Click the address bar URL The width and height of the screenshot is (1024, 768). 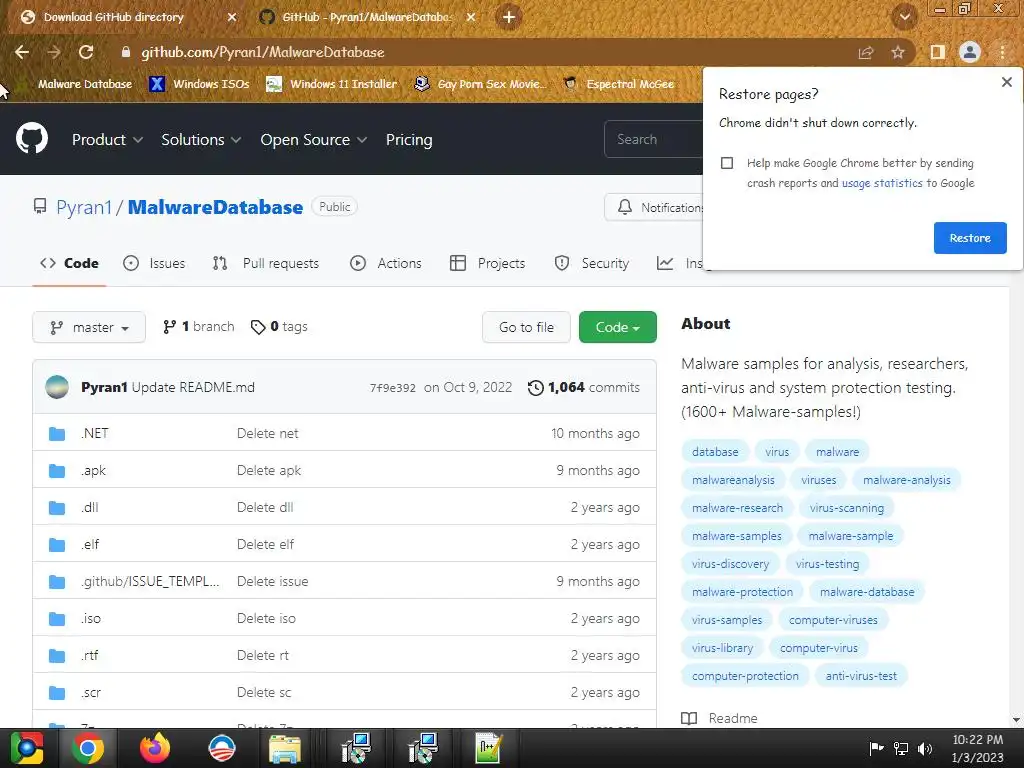[263, 52]
